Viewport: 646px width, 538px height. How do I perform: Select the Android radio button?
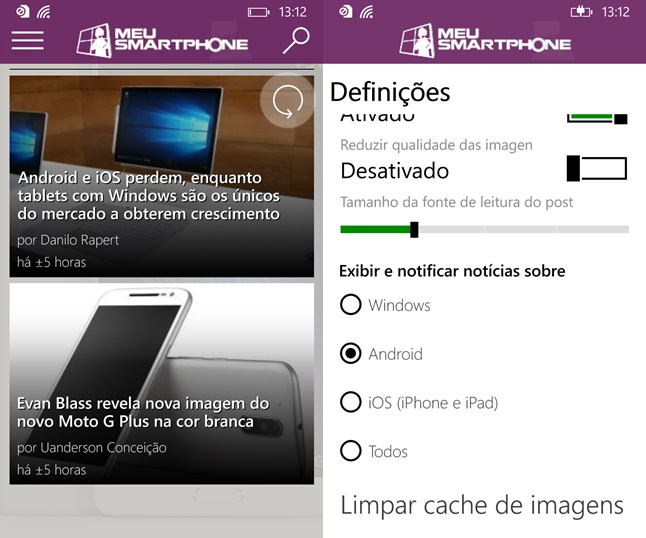(x=351, y=353)
